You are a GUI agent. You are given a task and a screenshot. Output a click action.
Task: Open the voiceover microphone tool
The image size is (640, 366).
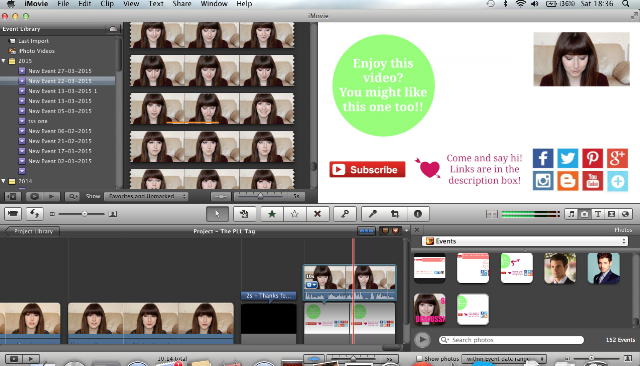[x=373, y=214]
